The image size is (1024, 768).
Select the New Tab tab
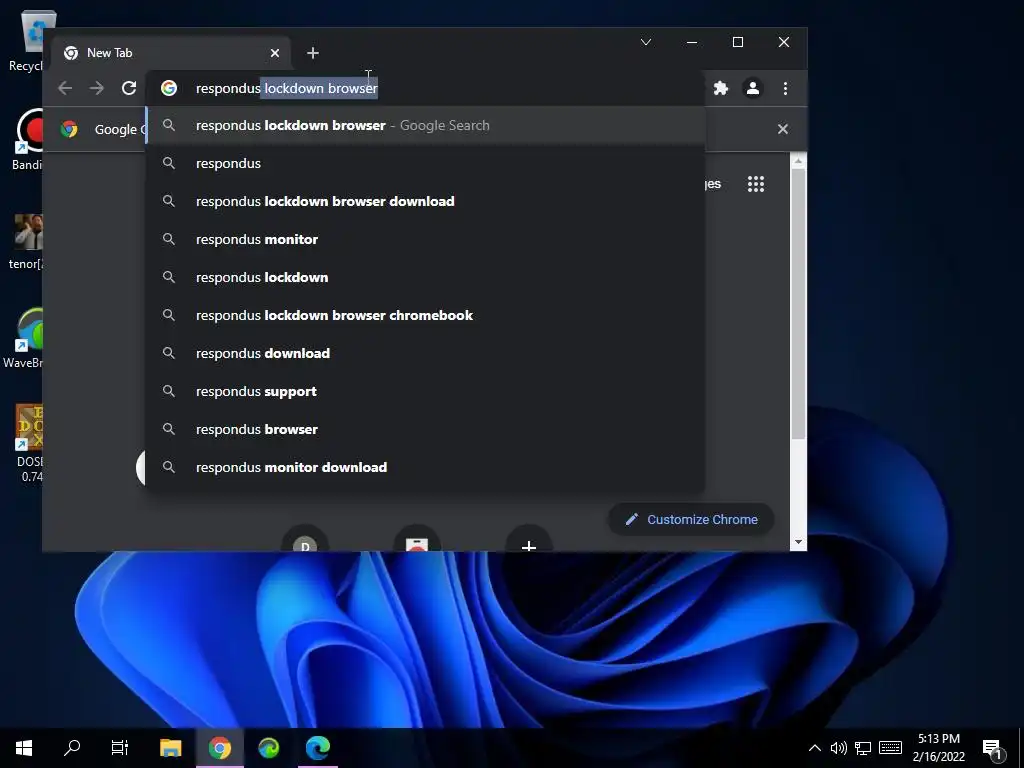tap(172, 53)
